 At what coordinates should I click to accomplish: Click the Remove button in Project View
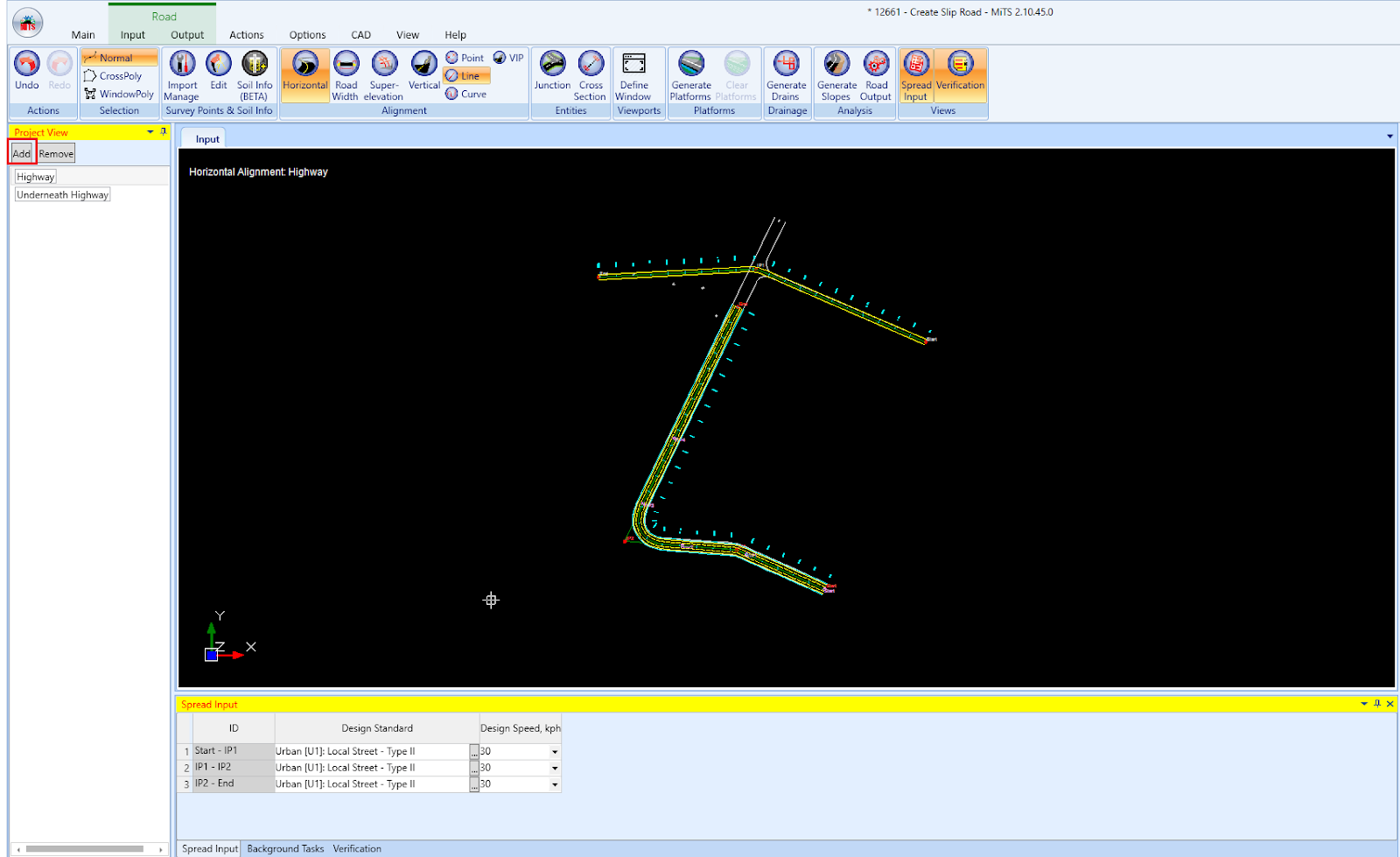(x=56, y=154)
